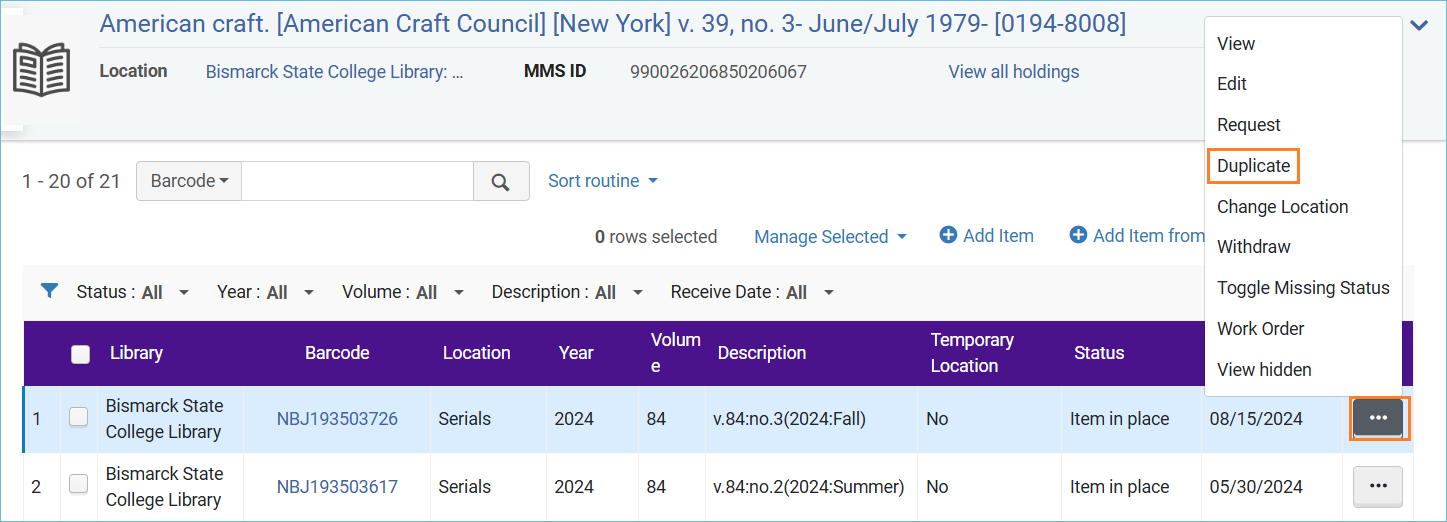This screenshot has height=522, width=1447.
Task: Open barcode link NBJ193503726
Action: [x=337, y=419]
